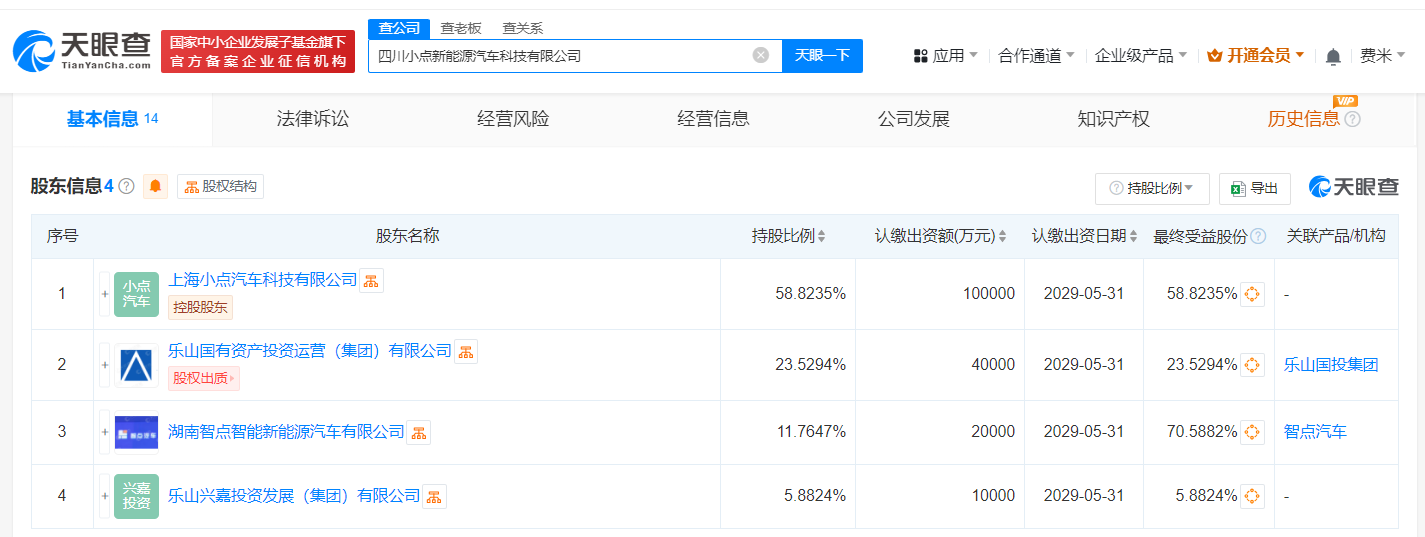Click the help question mark beside 最终受益股份

tap(1258, 237)
